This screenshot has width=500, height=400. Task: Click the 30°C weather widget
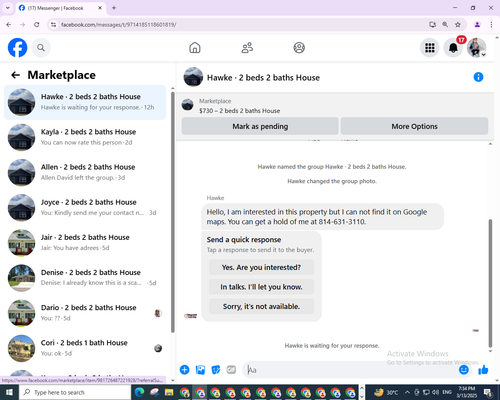coord(386,392)
